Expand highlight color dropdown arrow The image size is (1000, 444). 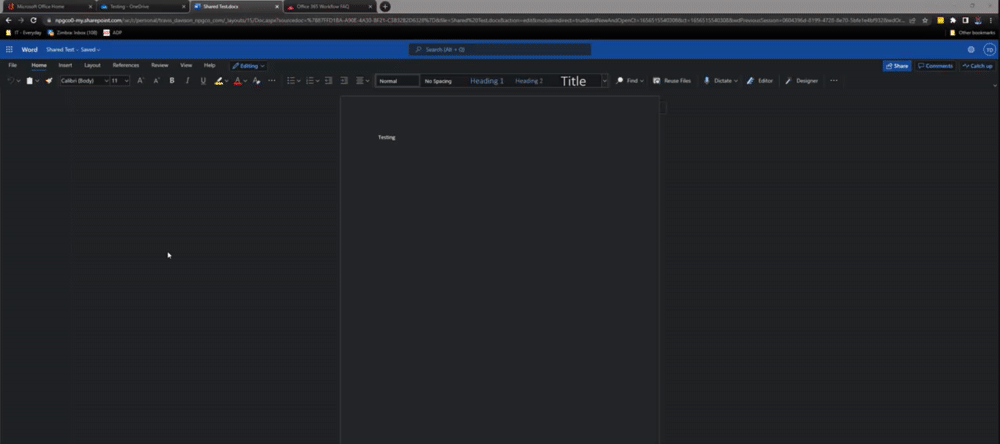click(x=226, y=81)
